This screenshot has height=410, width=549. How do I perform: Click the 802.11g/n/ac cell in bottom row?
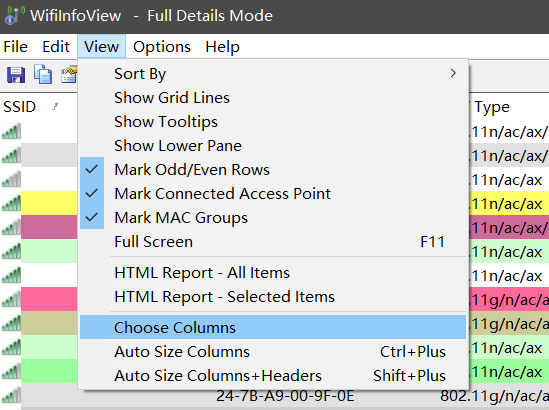pos(494,396)
